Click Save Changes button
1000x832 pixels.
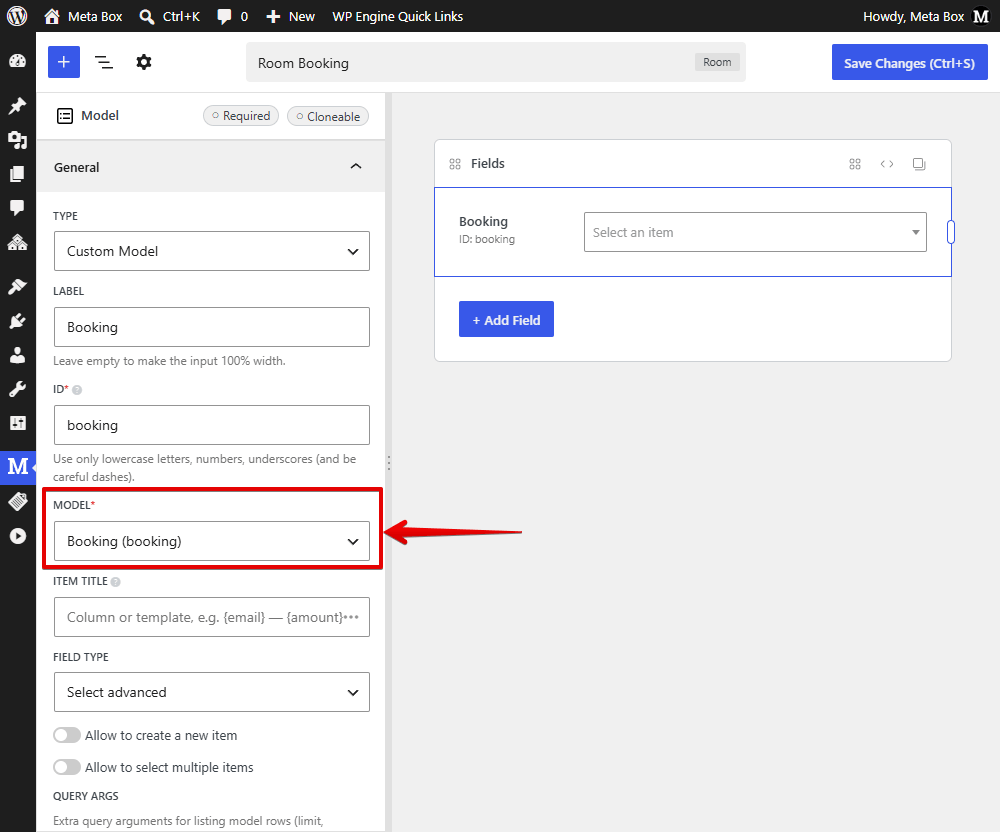point(909,62)
